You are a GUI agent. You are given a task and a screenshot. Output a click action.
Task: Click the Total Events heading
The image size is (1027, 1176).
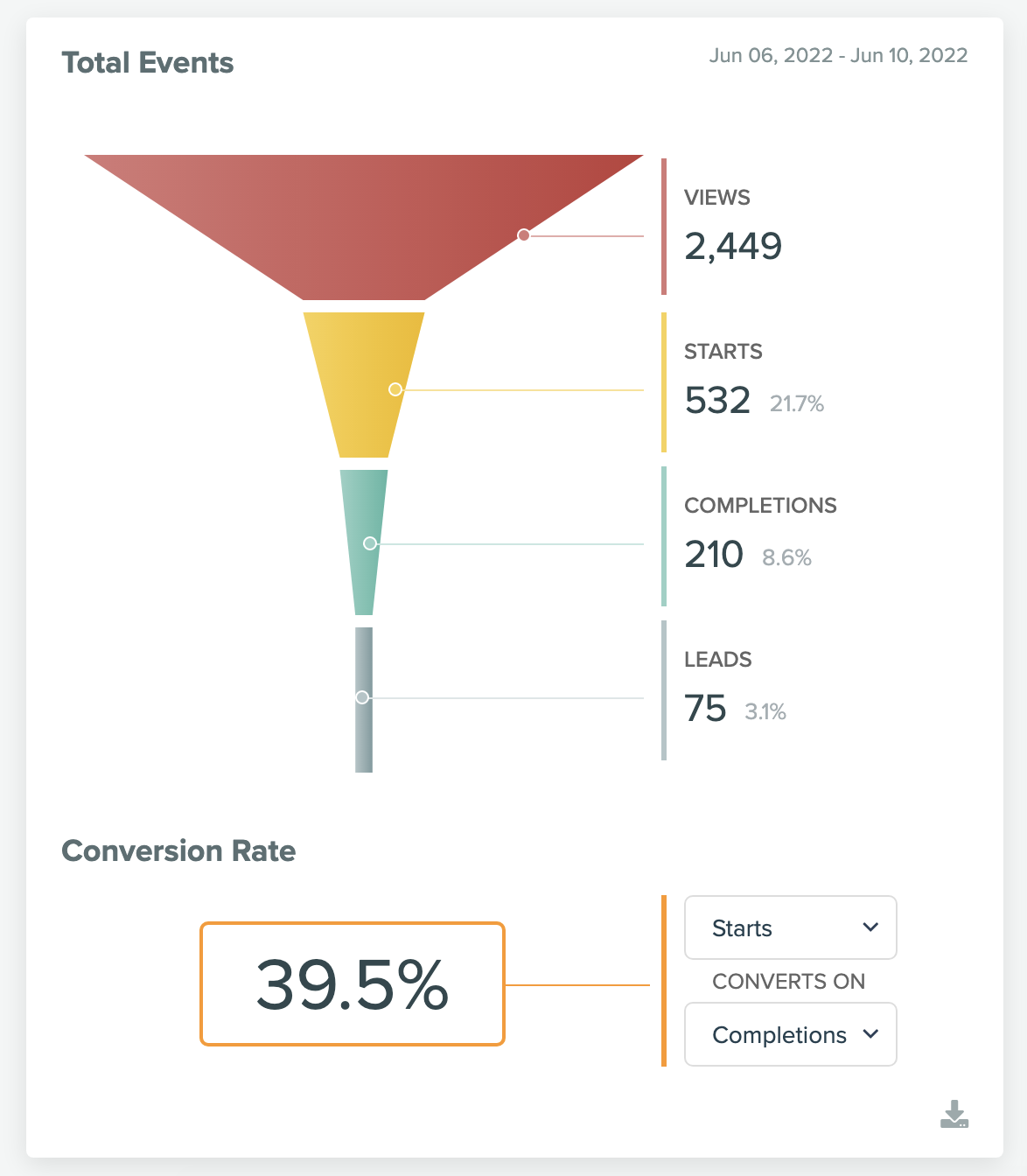point(148,63)
